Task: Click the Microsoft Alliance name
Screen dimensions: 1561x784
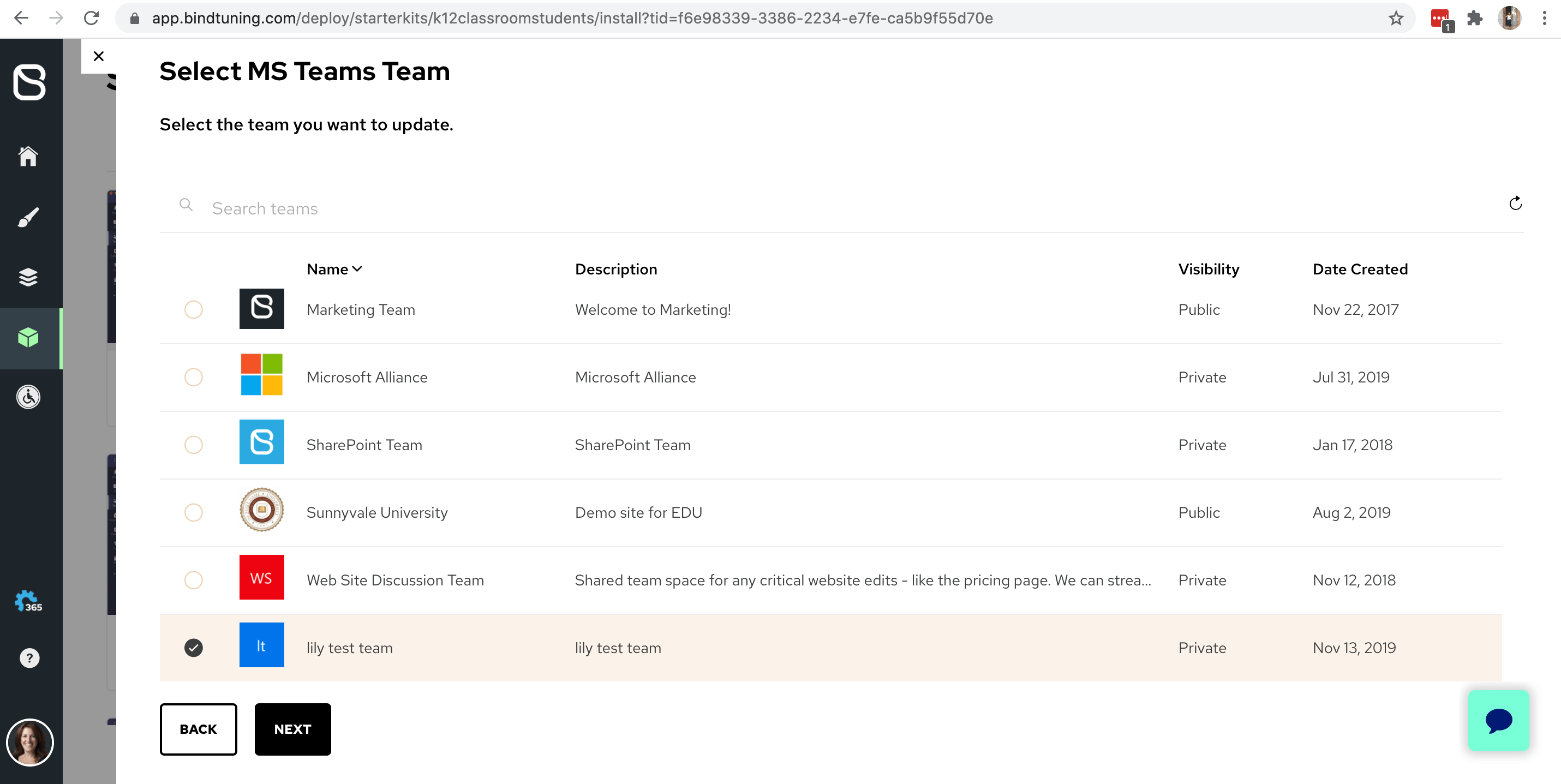Action: [x=367, y=378]
